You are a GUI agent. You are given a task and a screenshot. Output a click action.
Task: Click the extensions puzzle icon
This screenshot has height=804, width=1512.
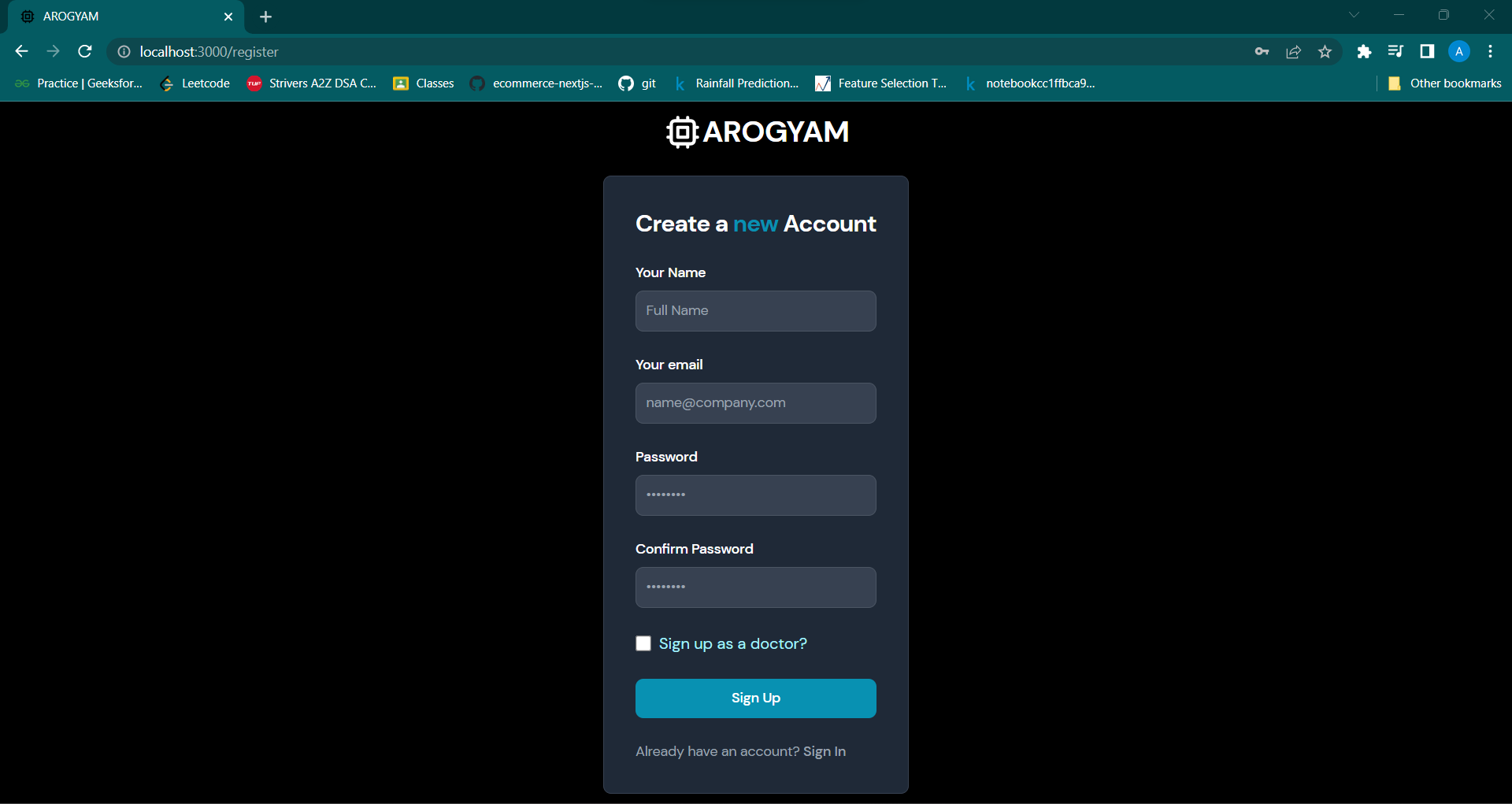click(x=1365, y=51)
